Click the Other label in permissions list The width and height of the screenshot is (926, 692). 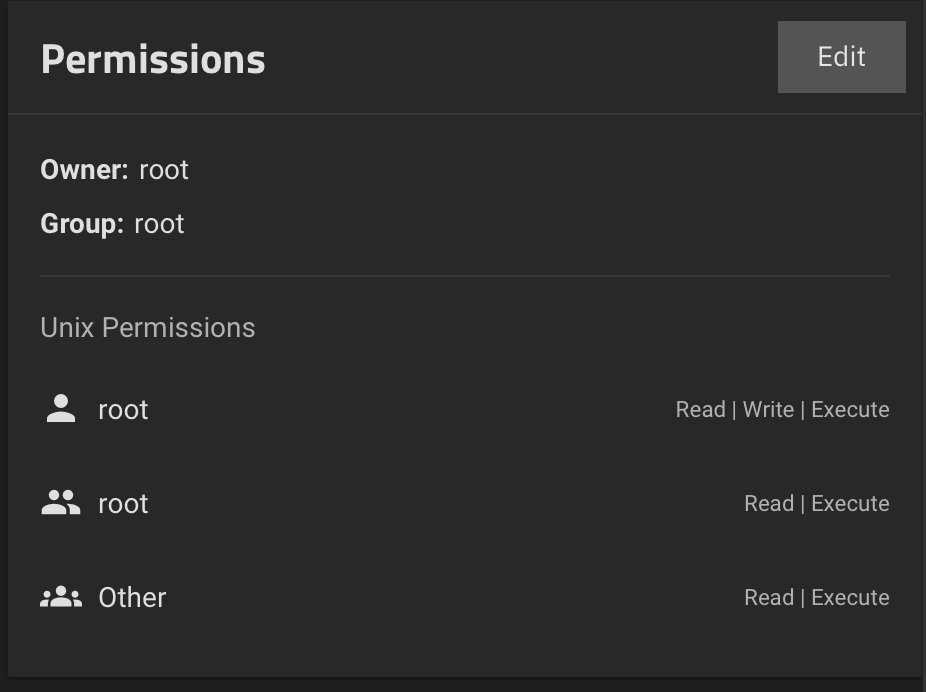tap(132, 598)
